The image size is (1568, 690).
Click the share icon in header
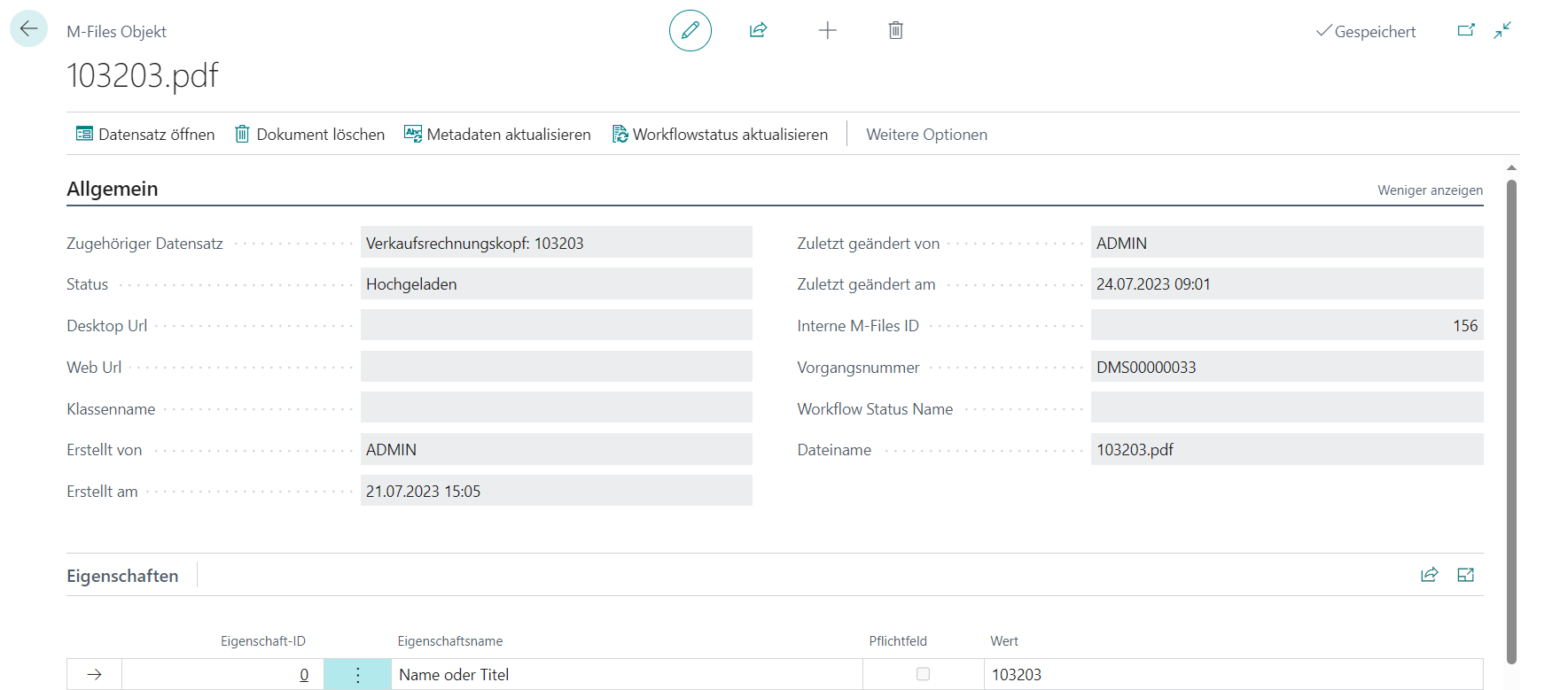758,30
